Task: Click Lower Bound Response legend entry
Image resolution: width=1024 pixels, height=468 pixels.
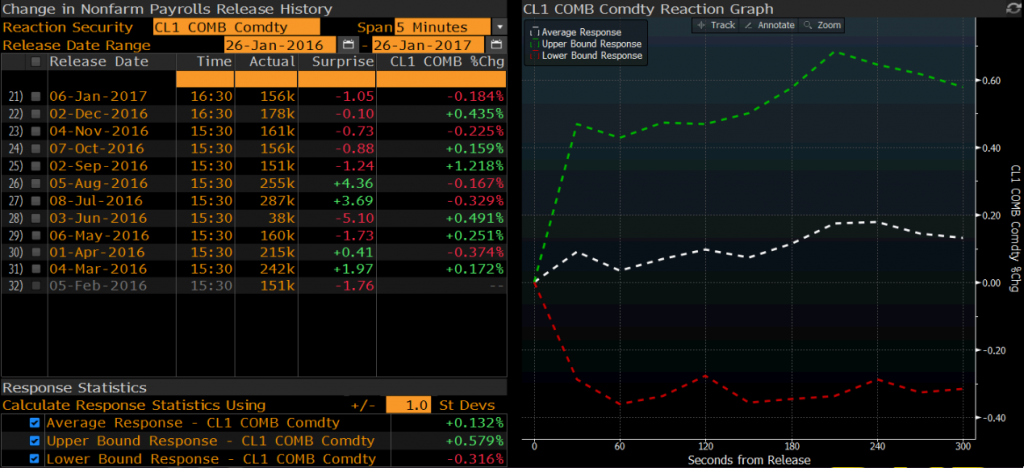Action: [x=584, y=55]
